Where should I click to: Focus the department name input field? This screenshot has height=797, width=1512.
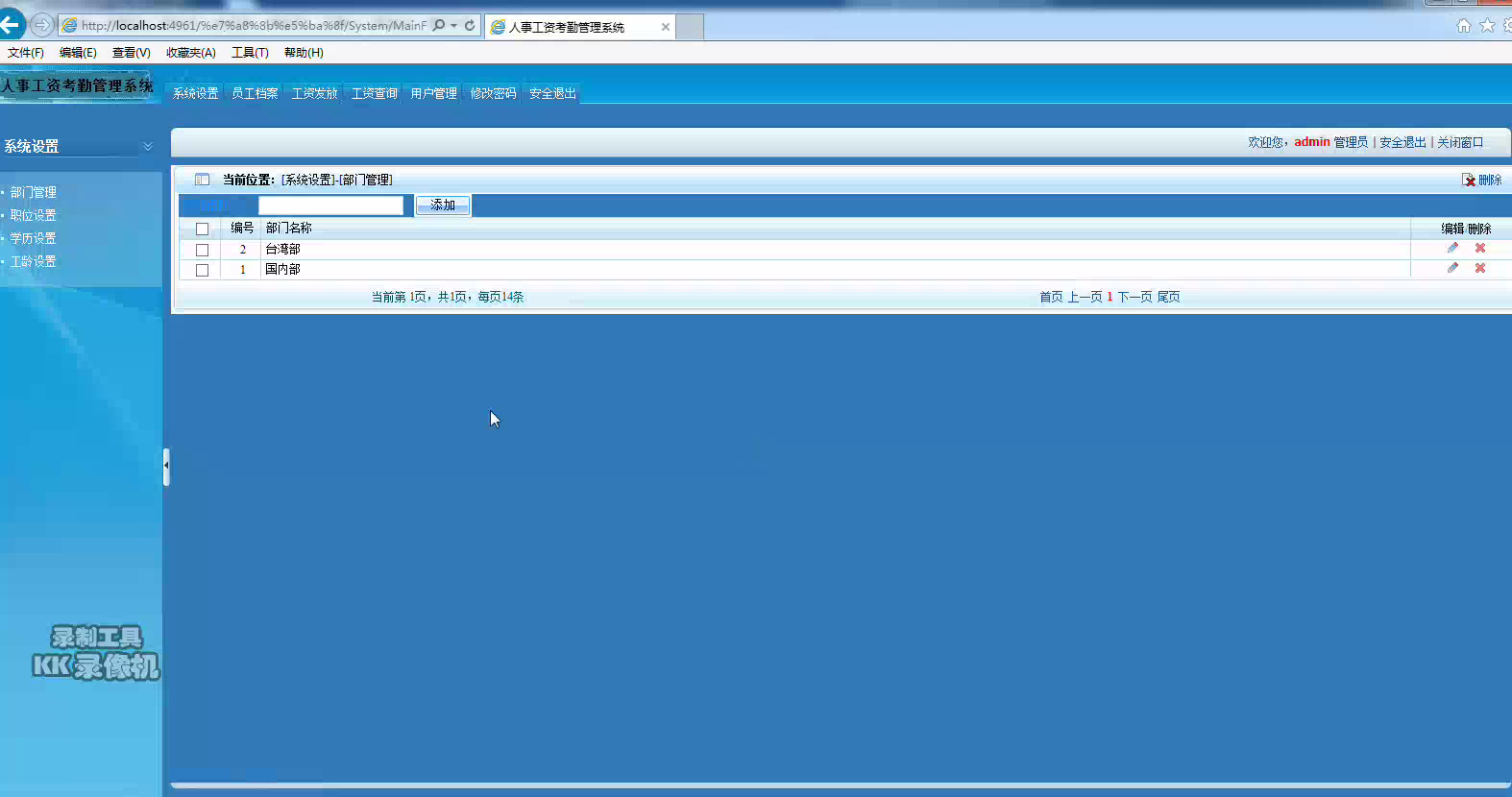(x=330, y=205)
